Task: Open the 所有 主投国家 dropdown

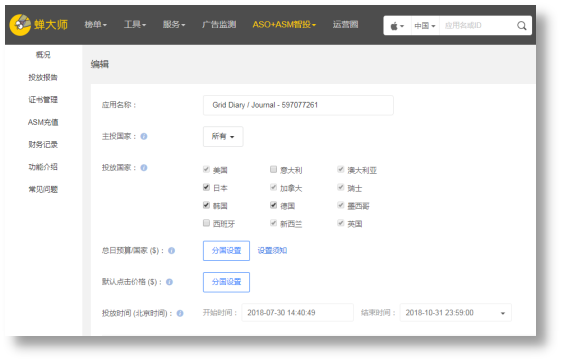Action: pos(223,136)
